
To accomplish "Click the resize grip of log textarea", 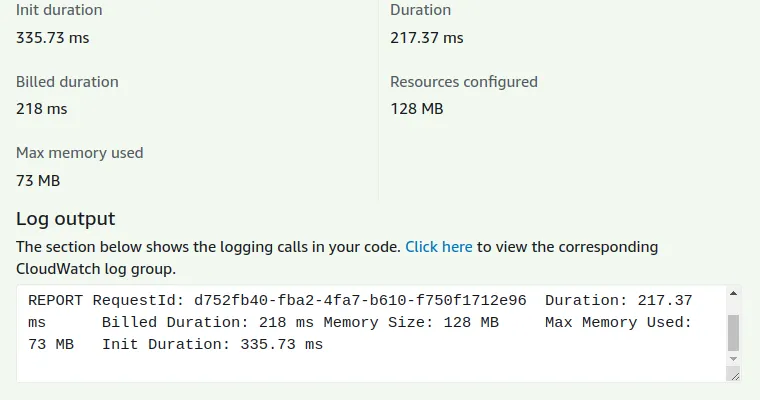I will pos(734,375).
